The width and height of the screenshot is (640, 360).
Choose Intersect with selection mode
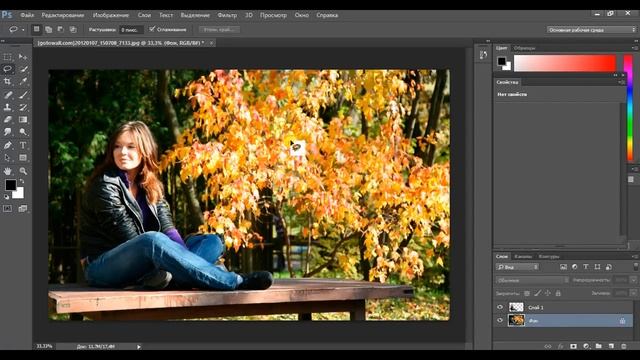click(x=73, y=29)
